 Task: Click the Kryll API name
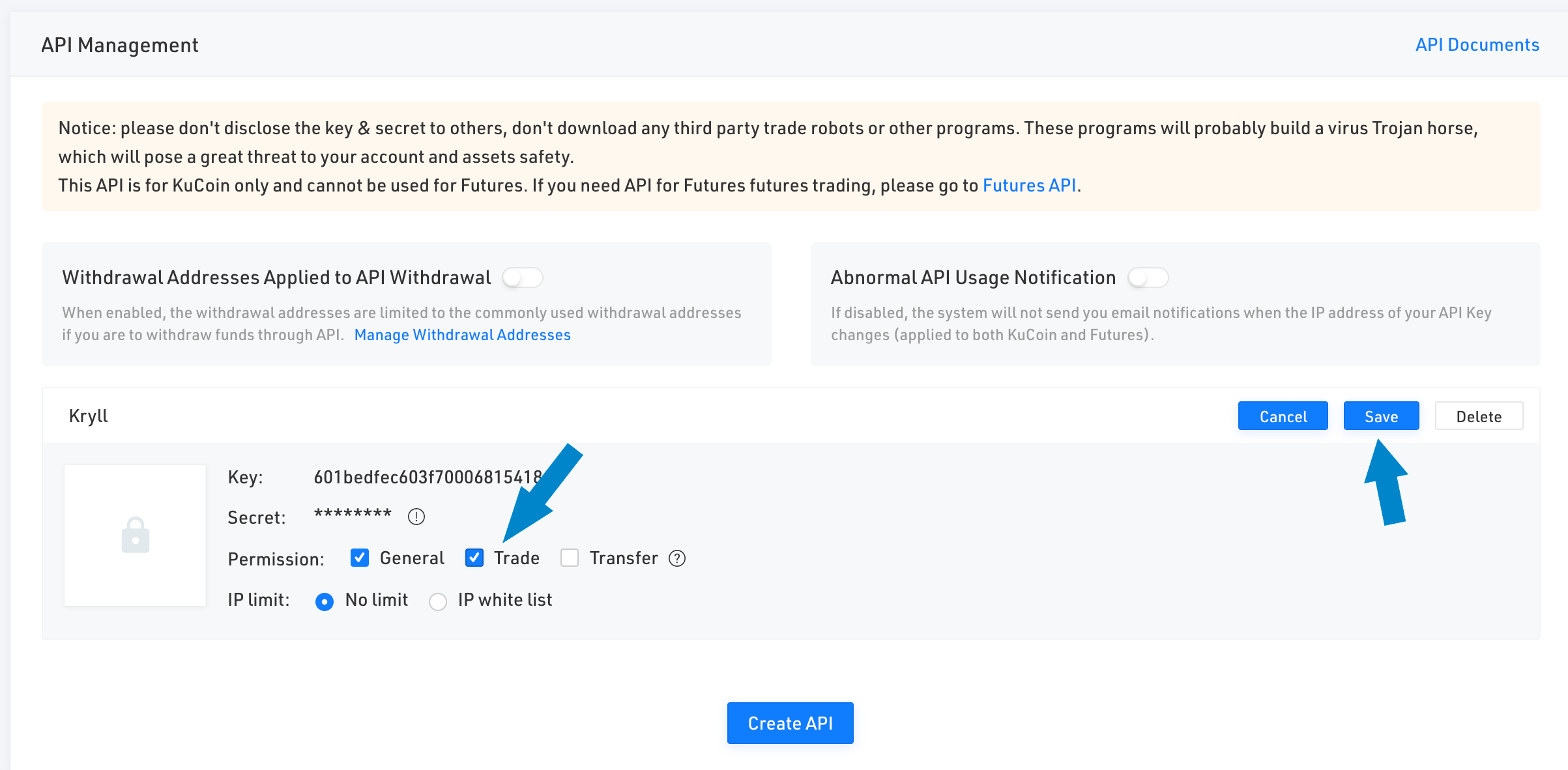pyautogui.click(x=89, y=416)
